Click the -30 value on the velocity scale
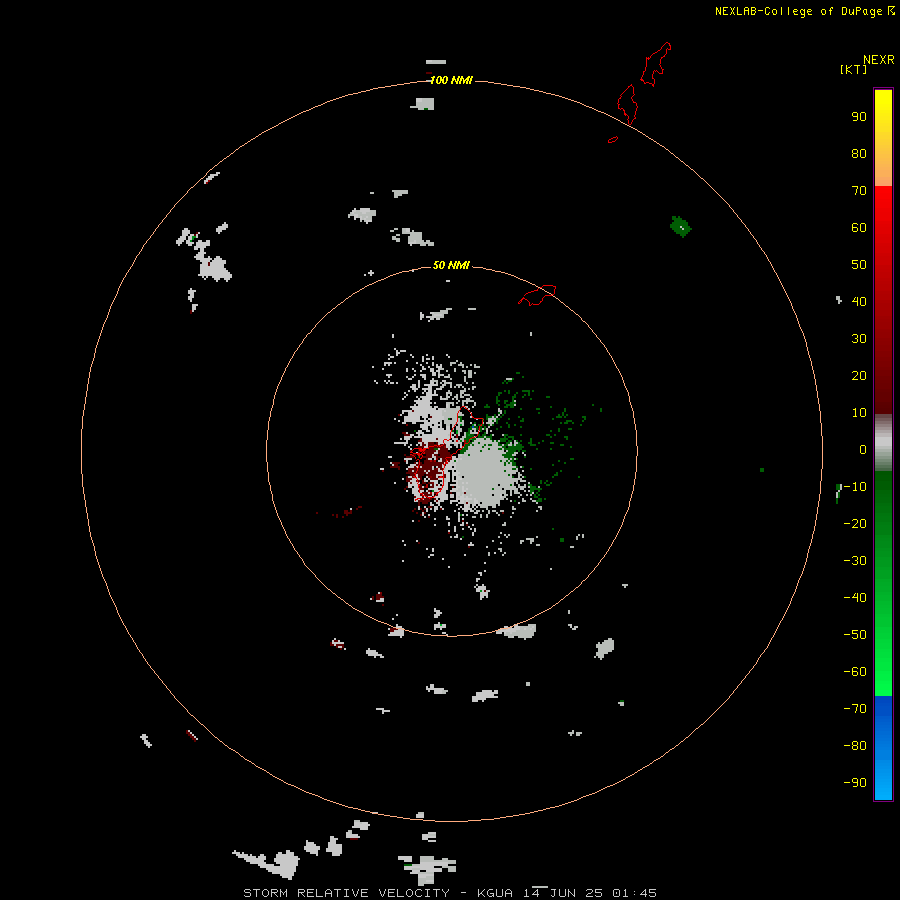The height and width of the screenshot is (900, 900). pos(855,561)
